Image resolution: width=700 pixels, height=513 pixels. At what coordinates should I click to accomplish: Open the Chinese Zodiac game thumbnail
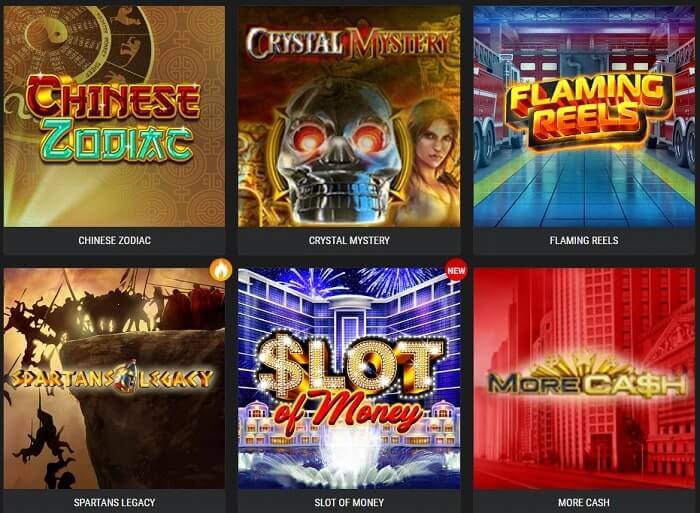[x=114, y=116]
